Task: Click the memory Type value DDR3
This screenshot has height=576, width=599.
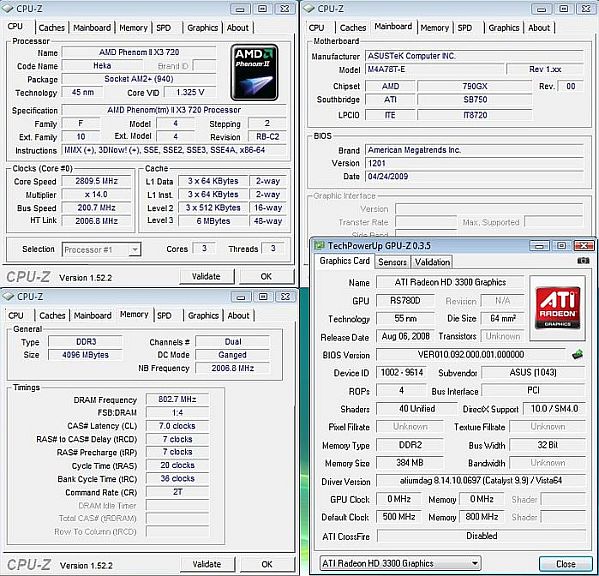Action: pyautogui.click(x=86, y=341)
